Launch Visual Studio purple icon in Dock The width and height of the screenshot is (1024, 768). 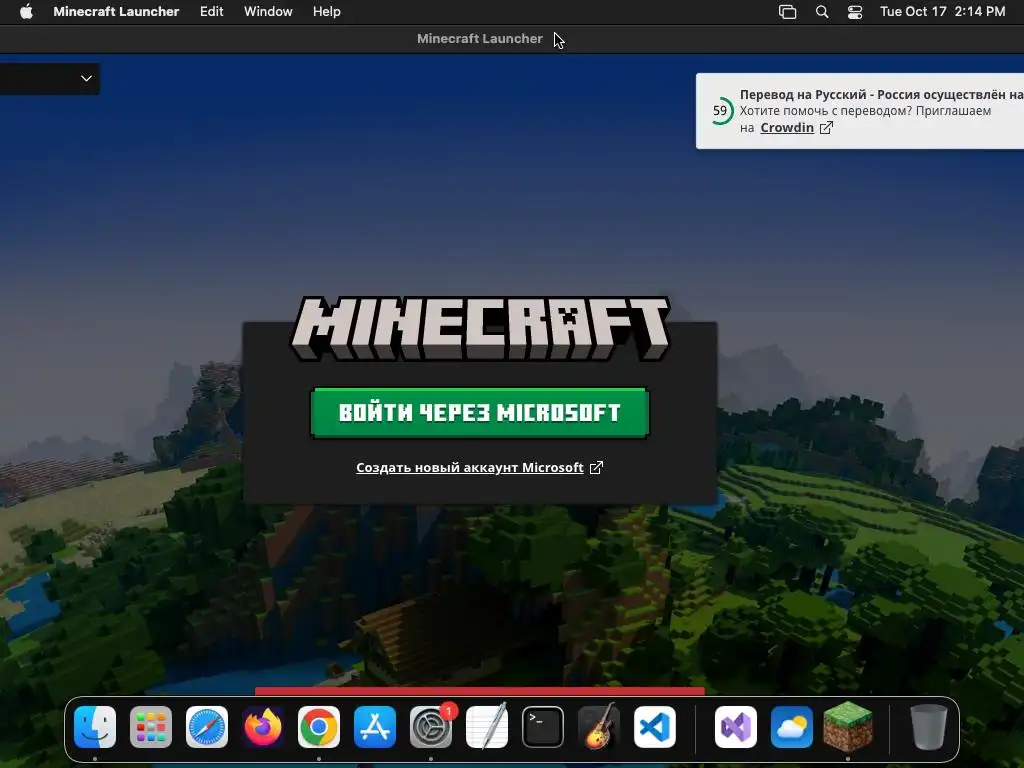pos(736,727)
